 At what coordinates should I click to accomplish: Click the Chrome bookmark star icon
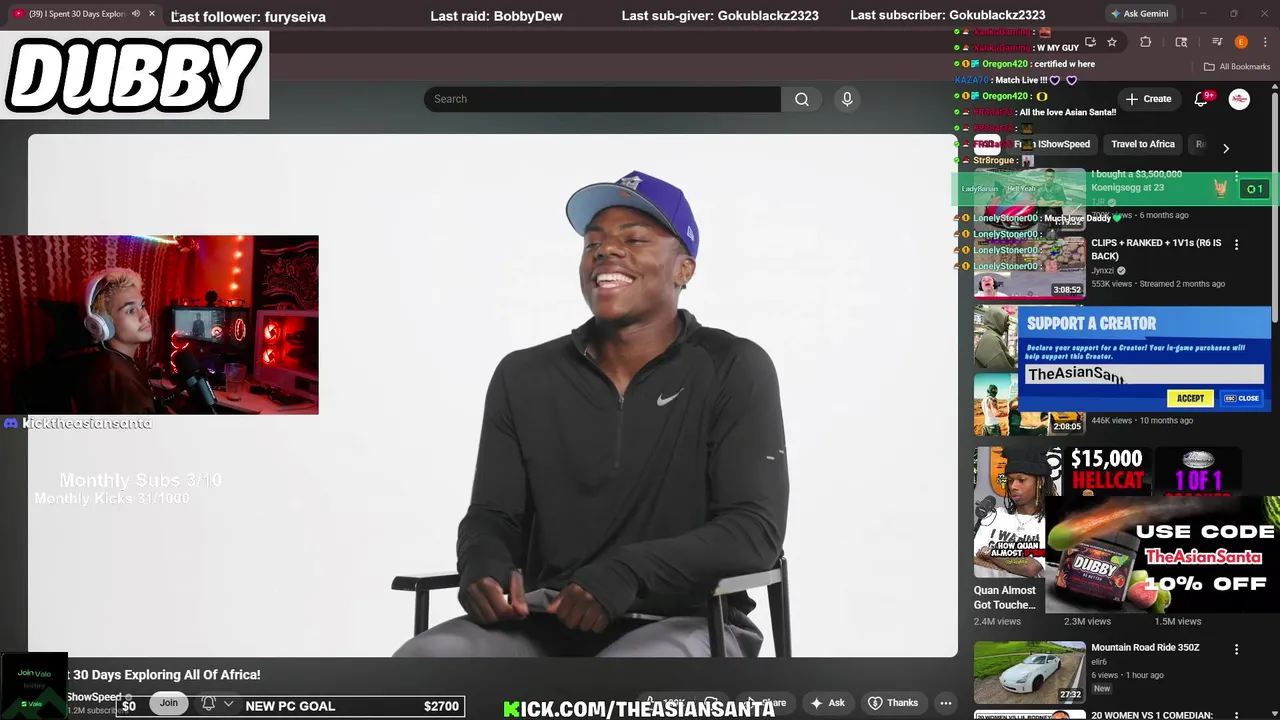click(x=1111, y=42)
